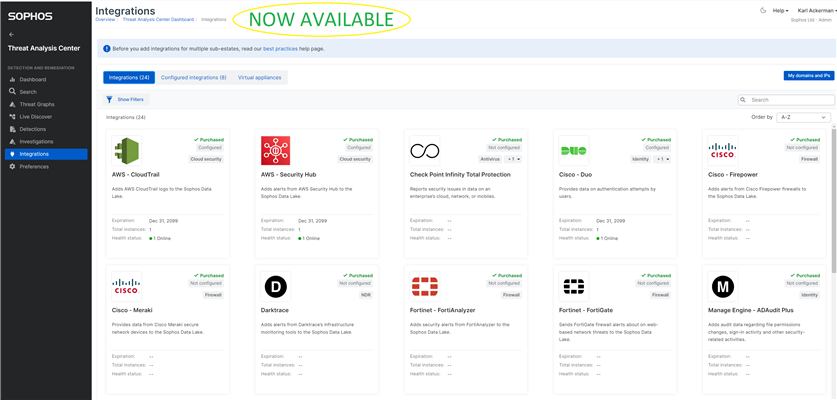Open the Order by A-Z dropdown
This screenshot has height=400, width=837.
[x=803, y=117]
